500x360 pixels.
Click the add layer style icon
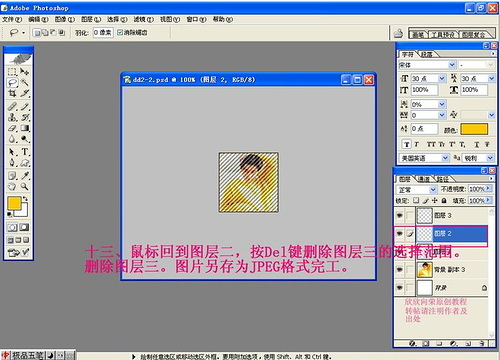click(412, 343)
